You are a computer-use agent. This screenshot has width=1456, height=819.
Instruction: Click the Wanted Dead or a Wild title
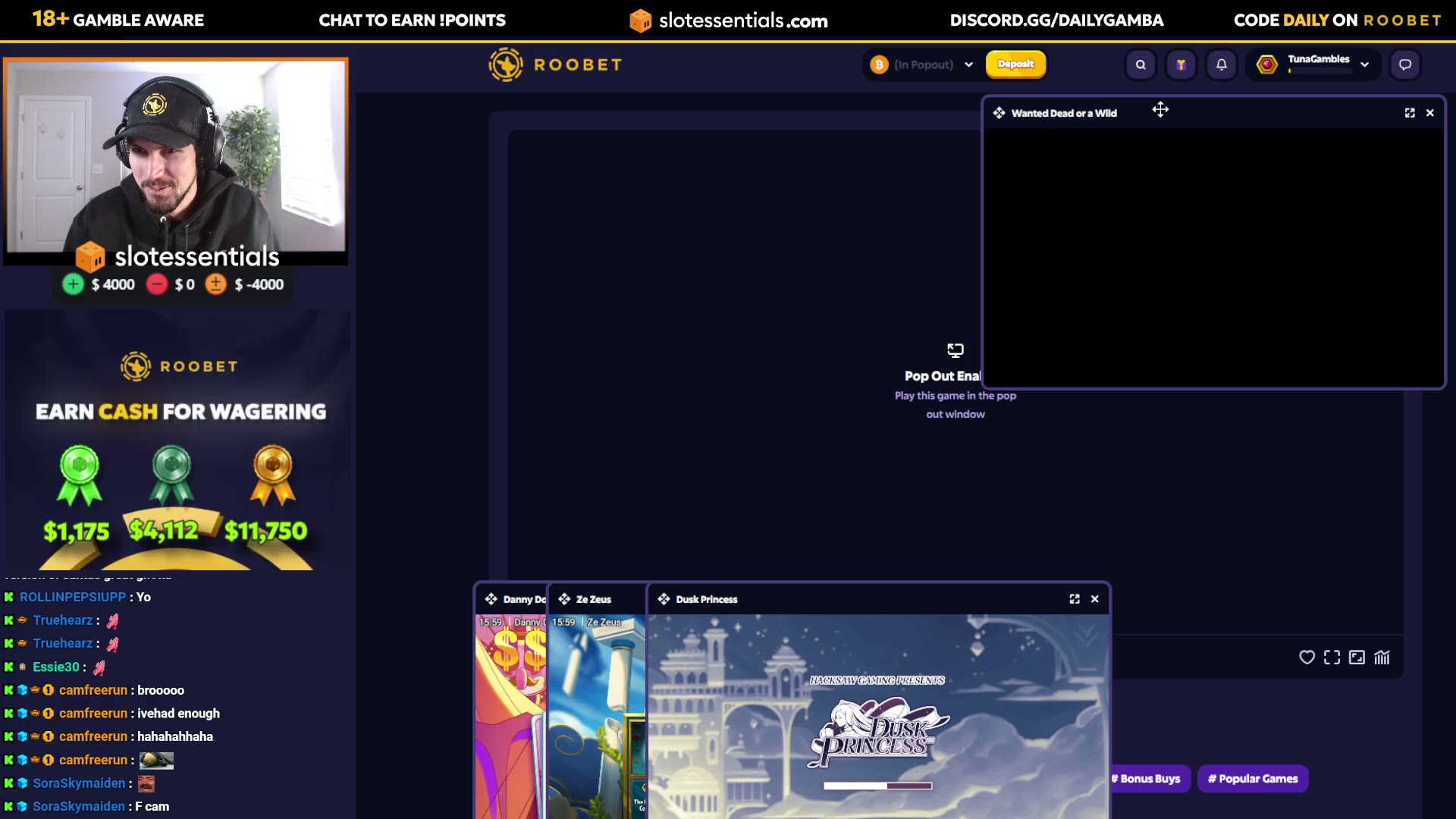click(x=1064, y=113)
